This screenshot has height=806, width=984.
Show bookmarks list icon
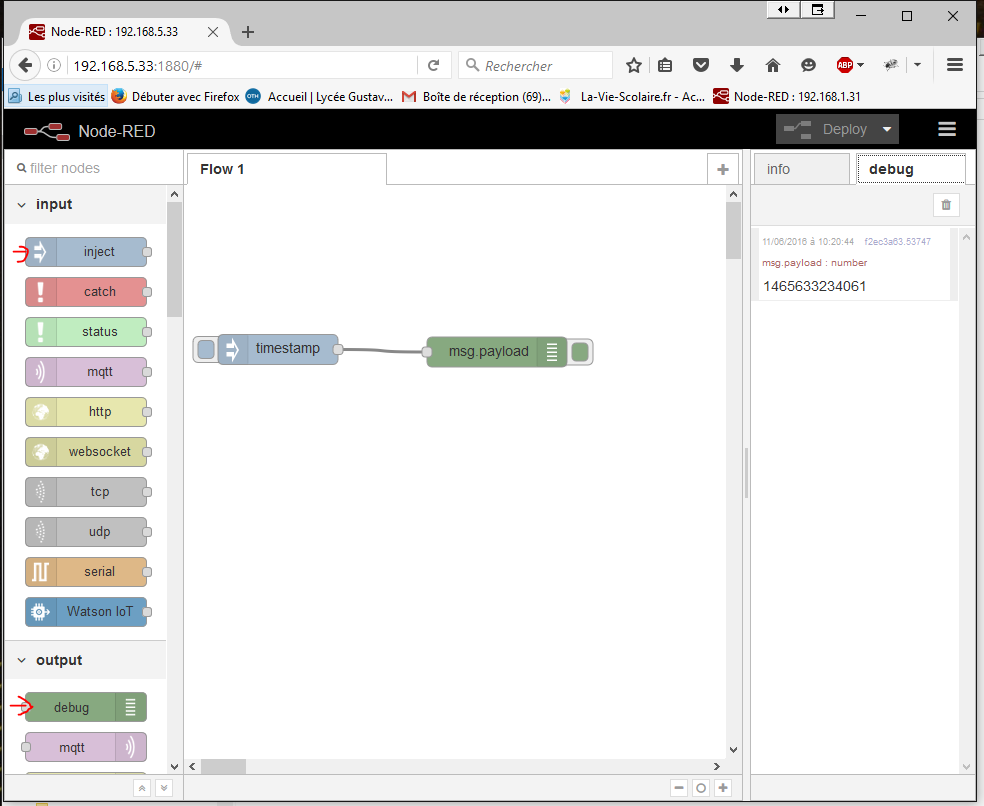click(x=665, y=65)
